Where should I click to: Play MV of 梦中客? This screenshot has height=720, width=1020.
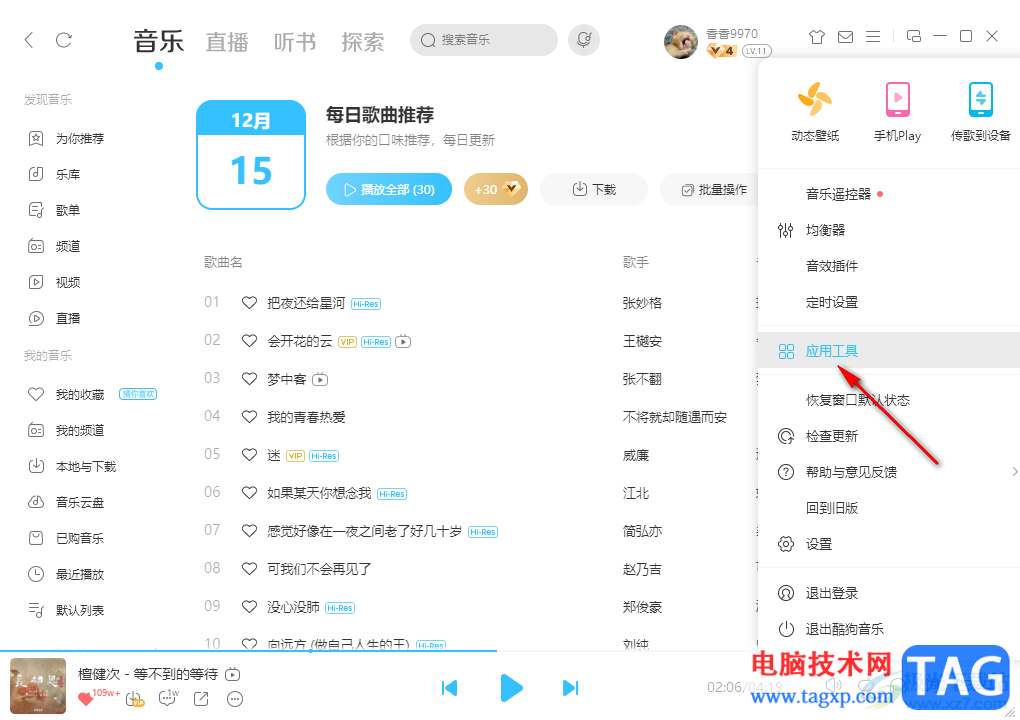(320, 379)
